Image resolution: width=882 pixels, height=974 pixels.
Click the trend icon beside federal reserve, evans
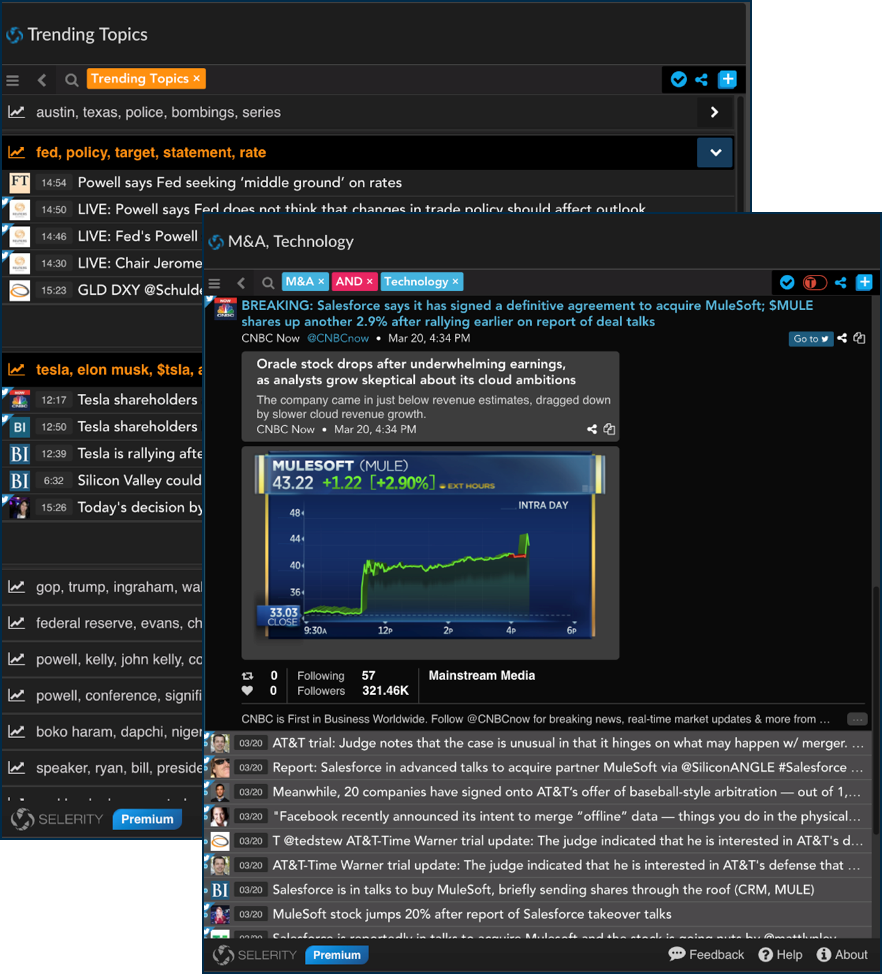[x=17, y=623]
